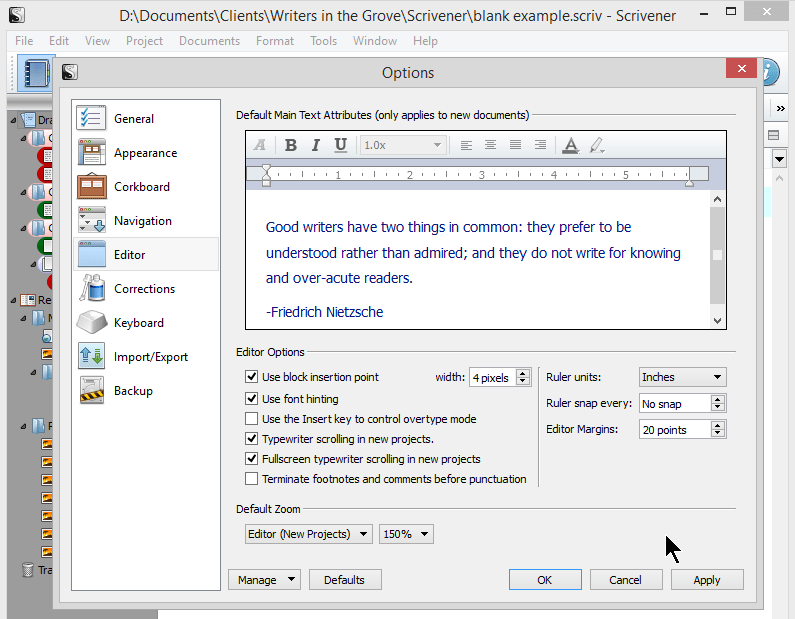Collapse the Research folder in binder
The image size is (795, 619).
click(13, 301)
